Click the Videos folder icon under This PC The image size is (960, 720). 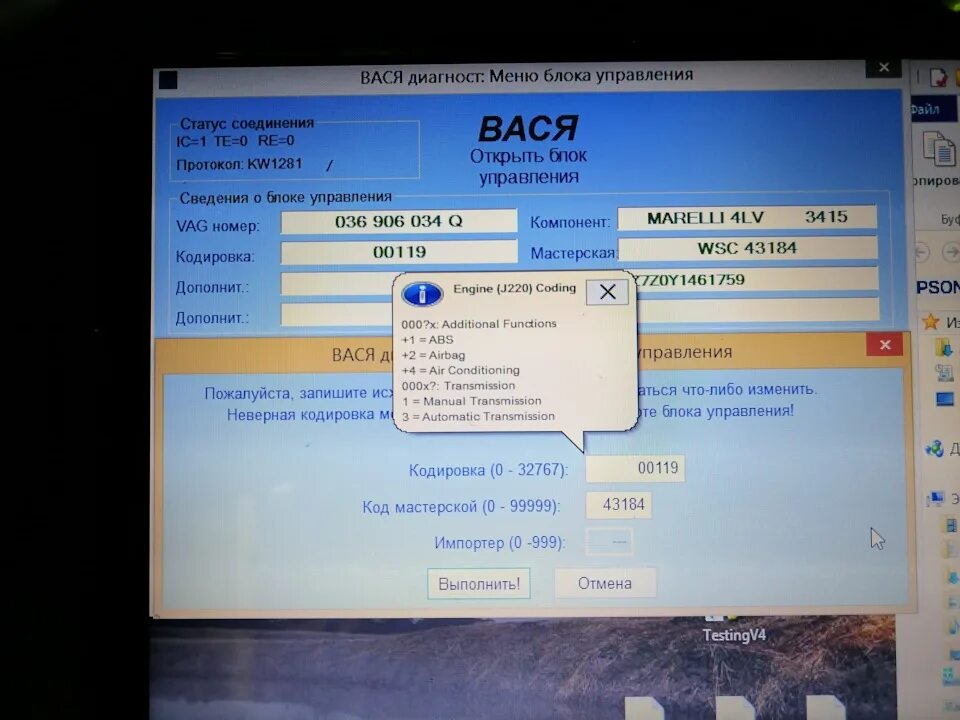pos(950,525)
